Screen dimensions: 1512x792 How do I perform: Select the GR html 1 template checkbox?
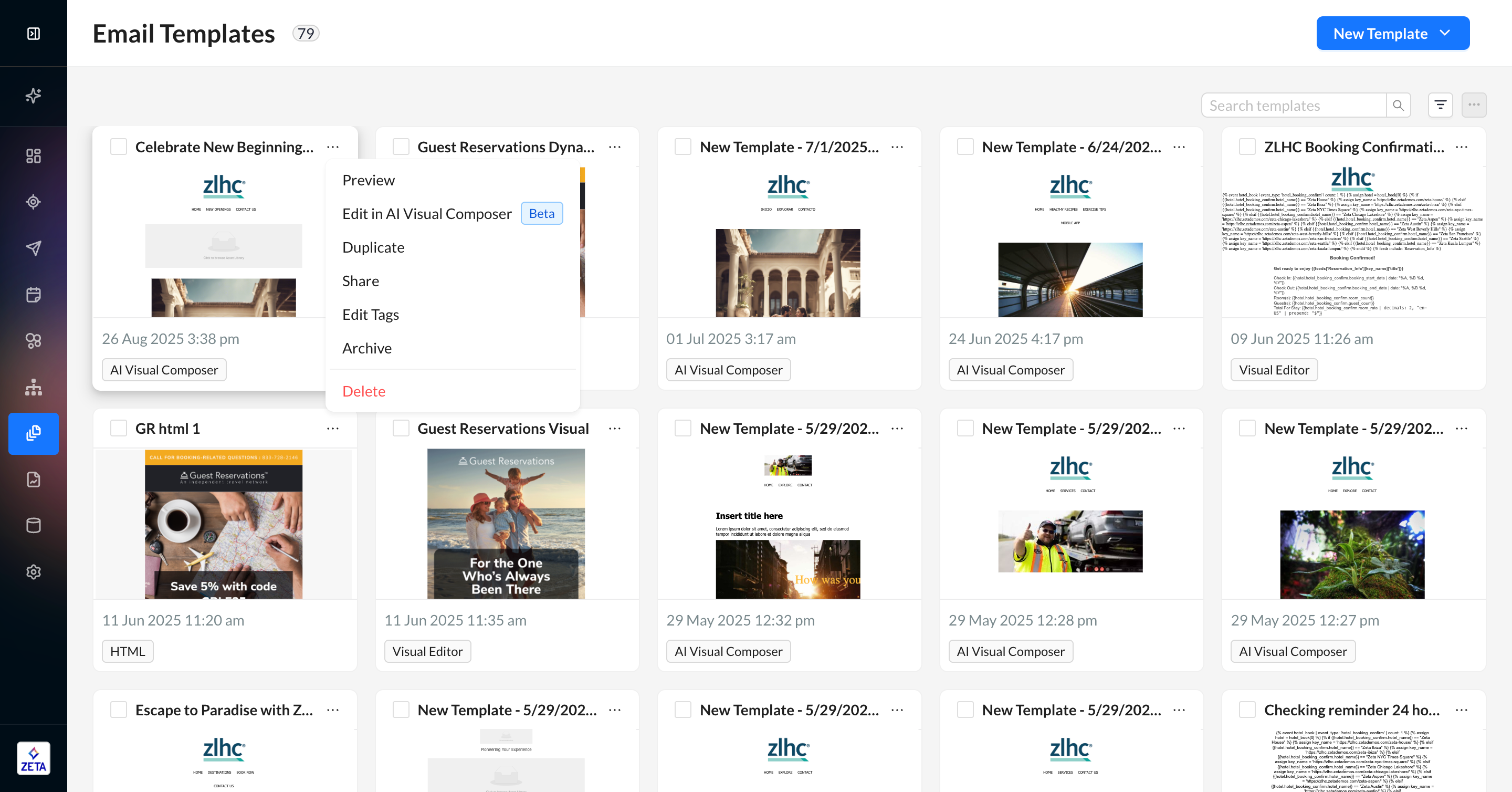(119, 429)
